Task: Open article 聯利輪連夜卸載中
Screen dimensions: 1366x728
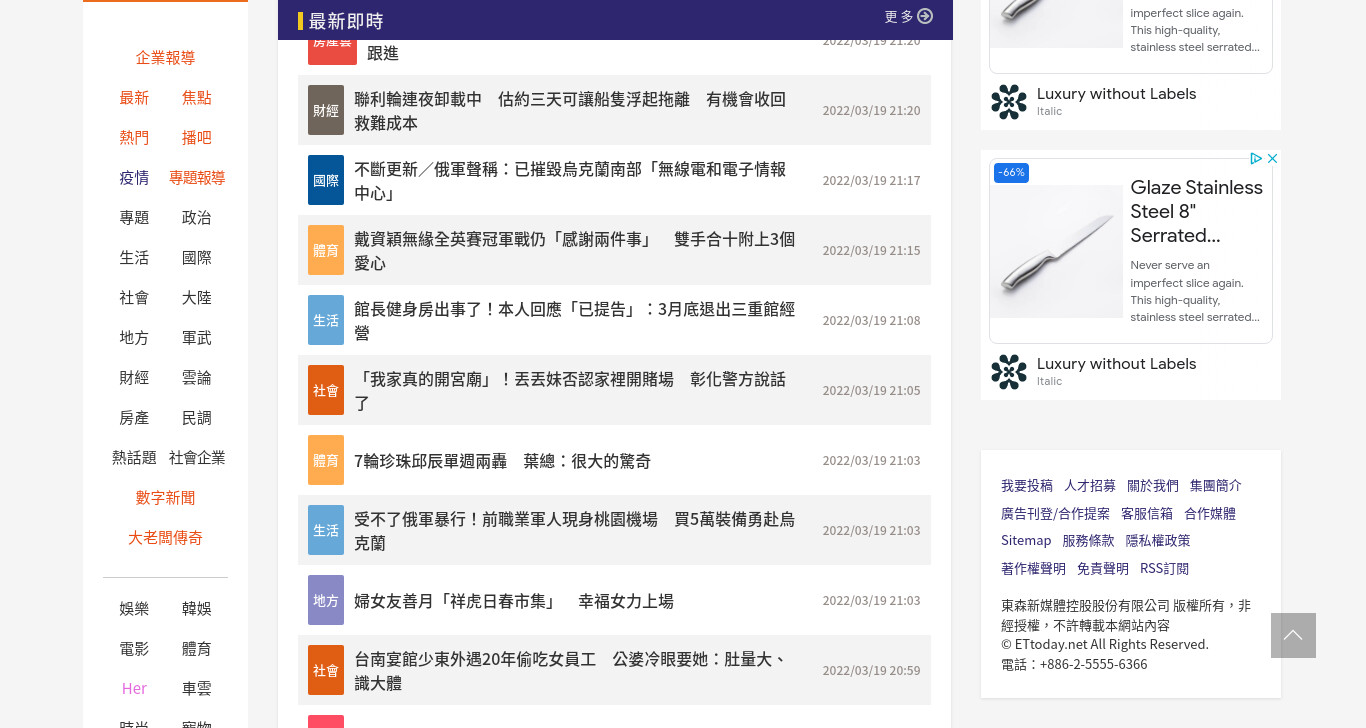Action: coord(570,111)
